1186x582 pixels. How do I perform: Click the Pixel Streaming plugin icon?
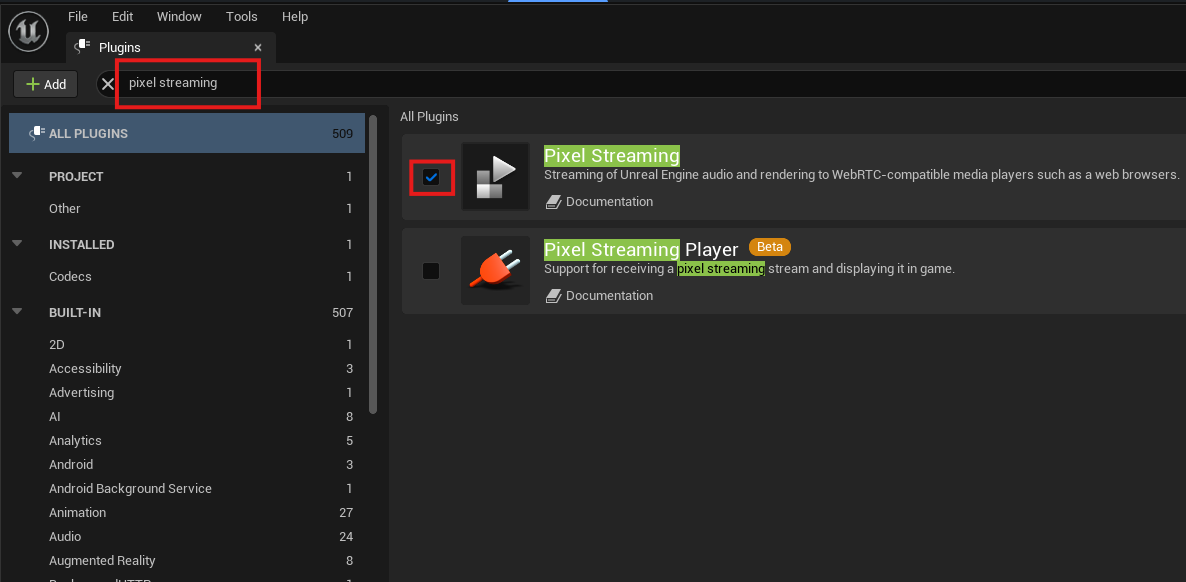(496, 177)
